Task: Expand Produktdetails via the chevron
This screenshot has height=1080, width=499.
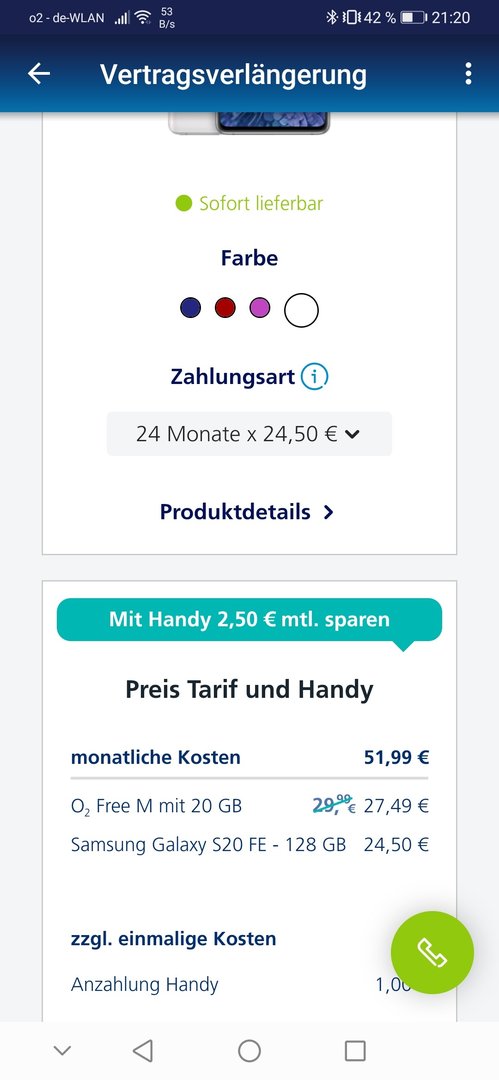Action: (329, 512)
